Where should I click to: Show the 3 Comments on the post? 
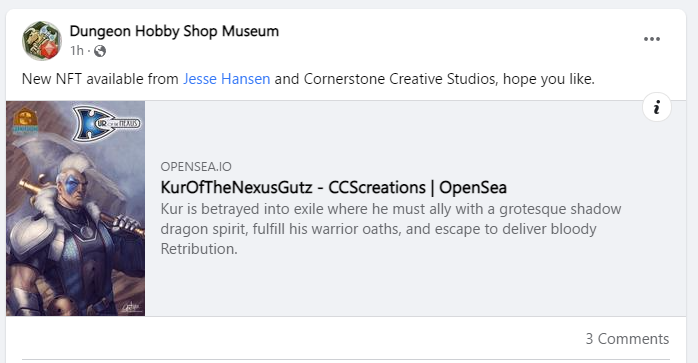tap(627, 339)
